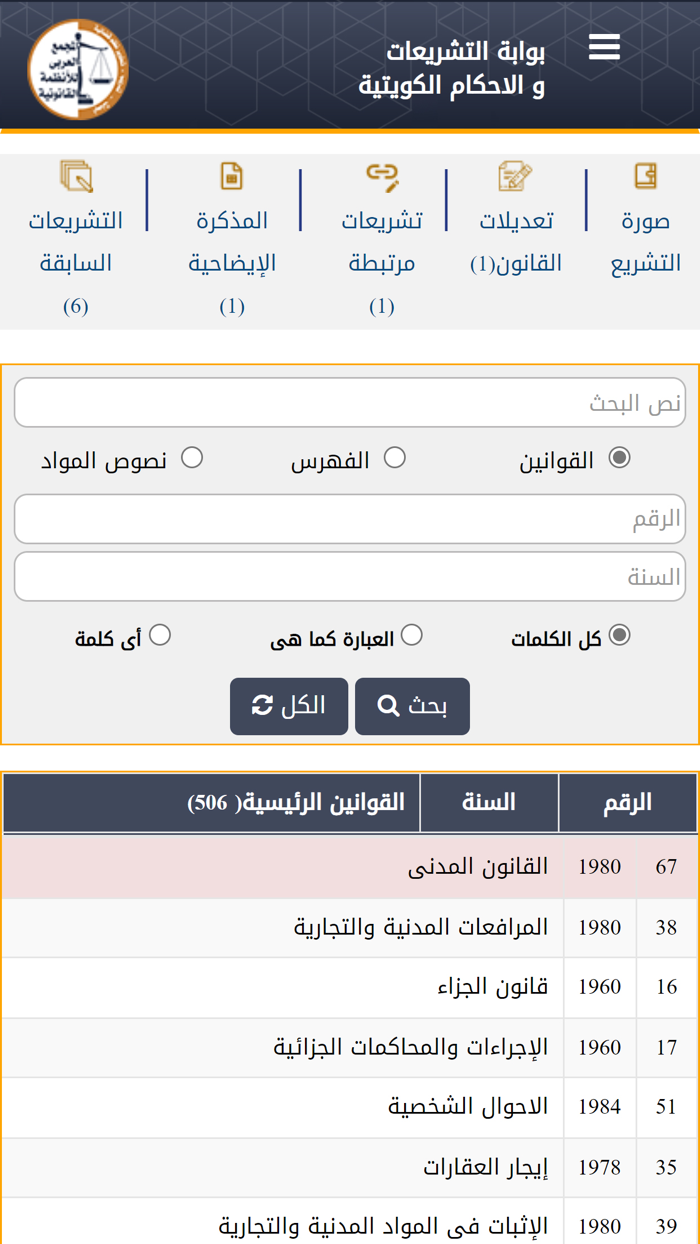Select the العبارة كما هى option
Screen dimensions: 700x1244
click(x=412, y=633)
